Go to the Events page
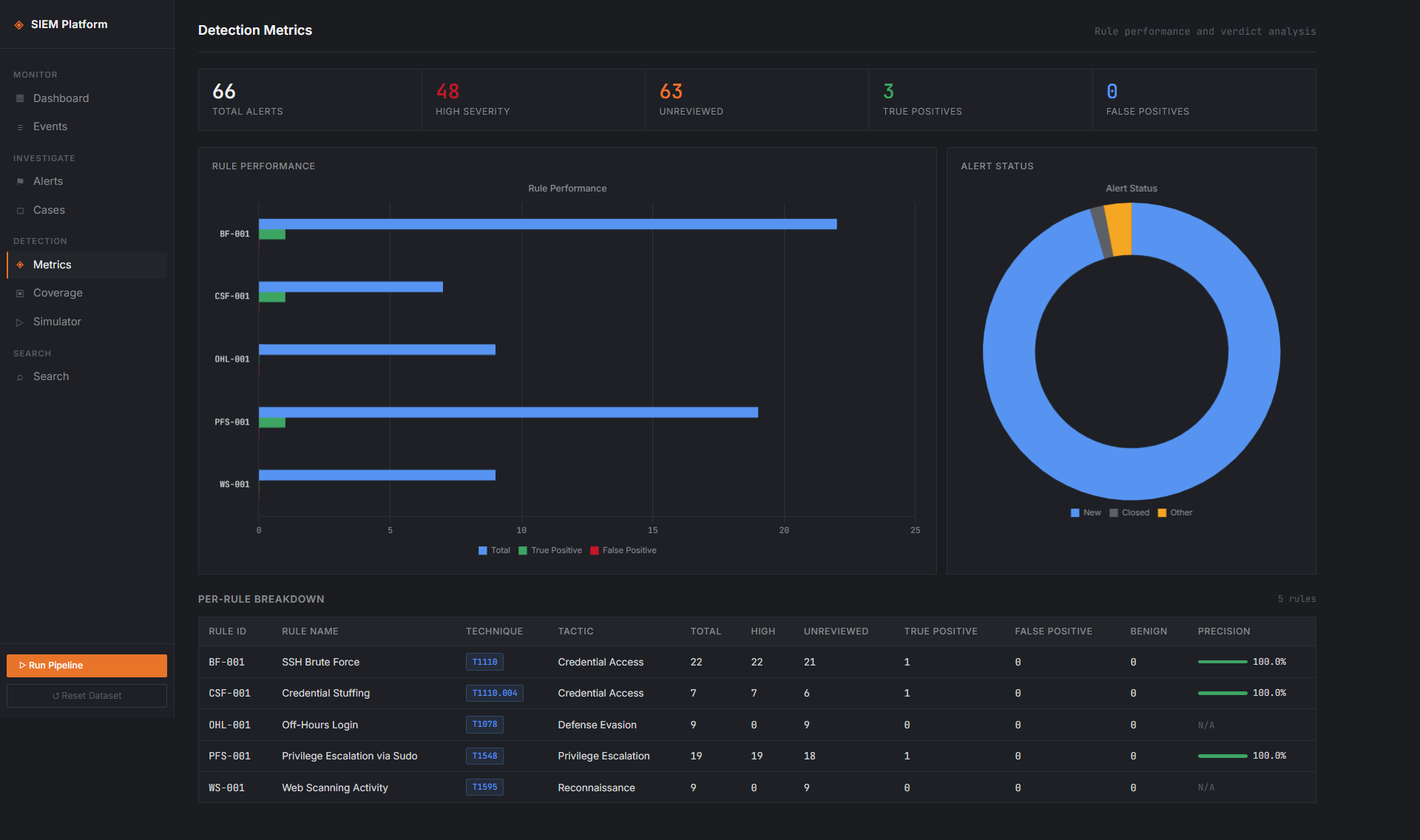 click(87, 126)
